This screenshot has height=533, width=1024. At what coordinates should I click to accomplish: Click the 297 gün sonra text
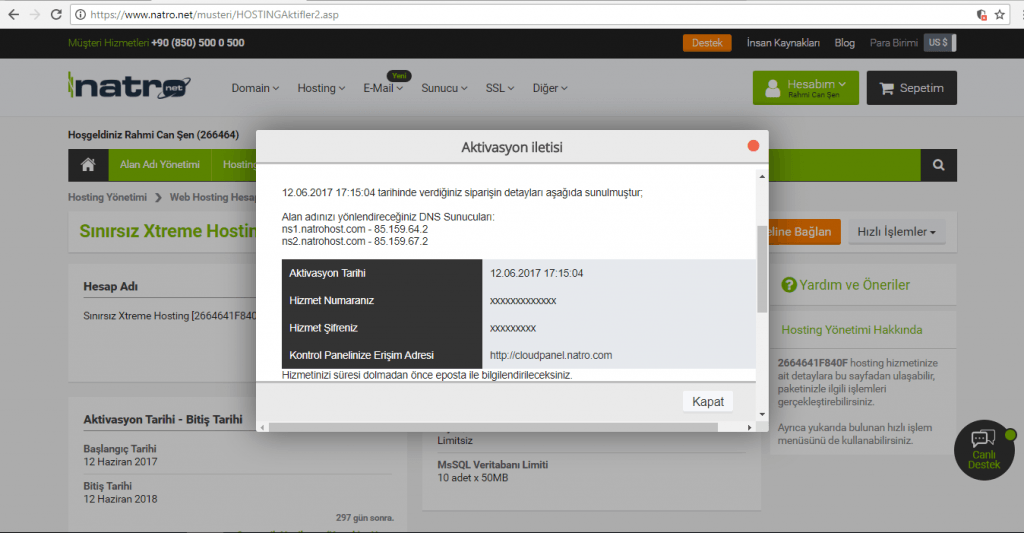pyautogui.click(x=364, y=518)
